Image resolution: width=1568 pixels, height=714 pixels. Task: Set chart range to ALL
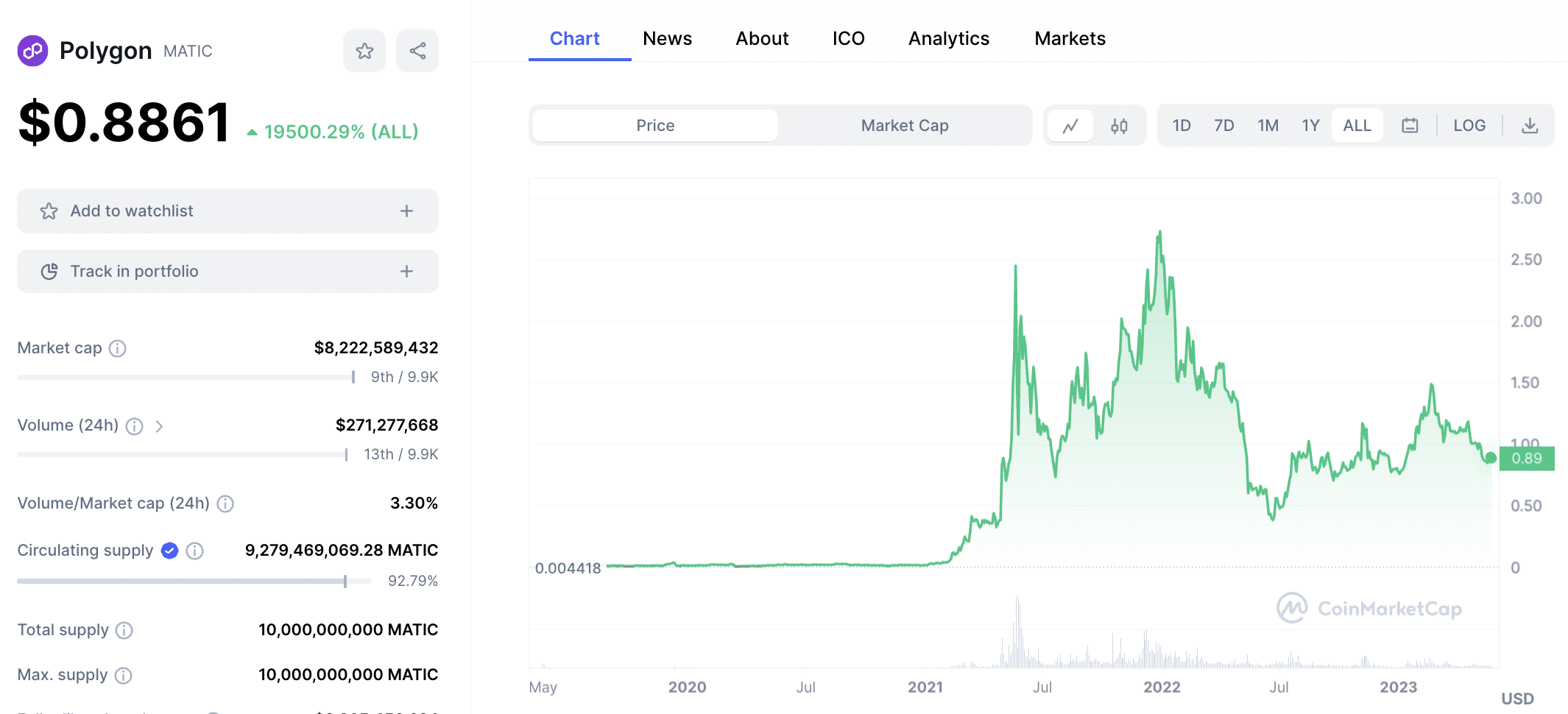[x=1357, y=126]
